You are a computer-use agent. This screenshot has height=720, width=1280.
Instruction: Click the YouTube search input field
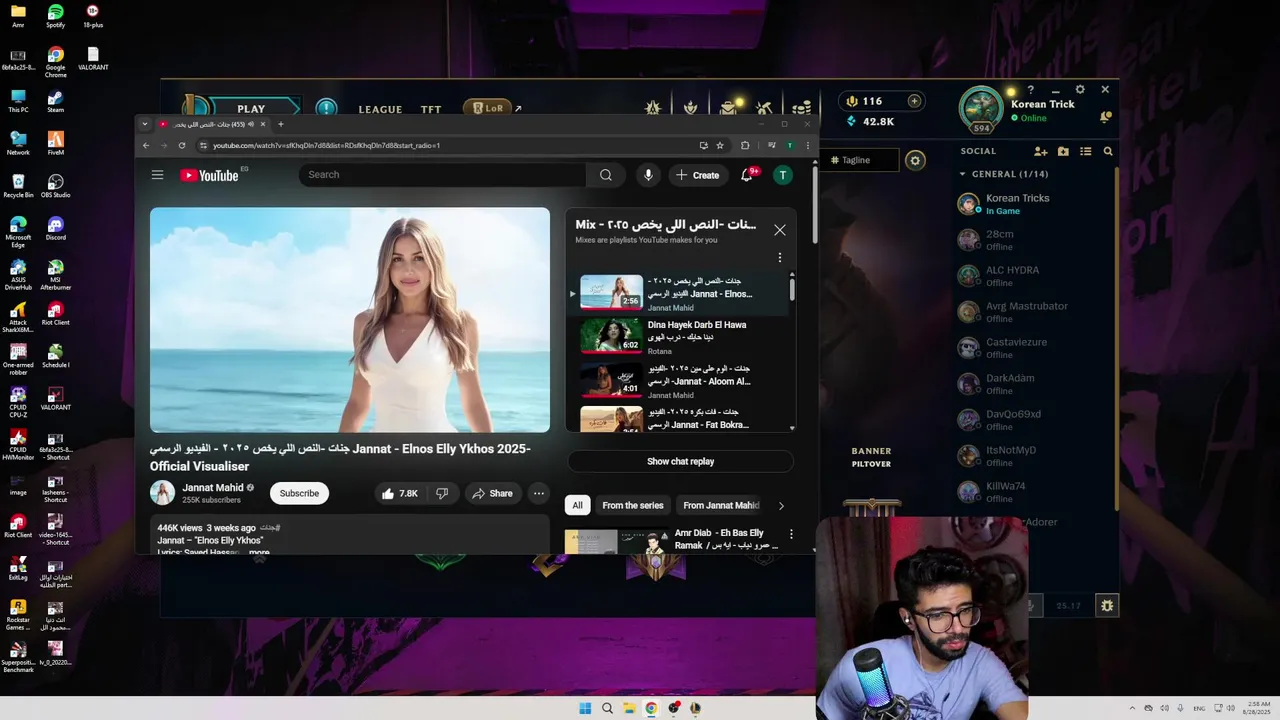click(x=442, y=175)
